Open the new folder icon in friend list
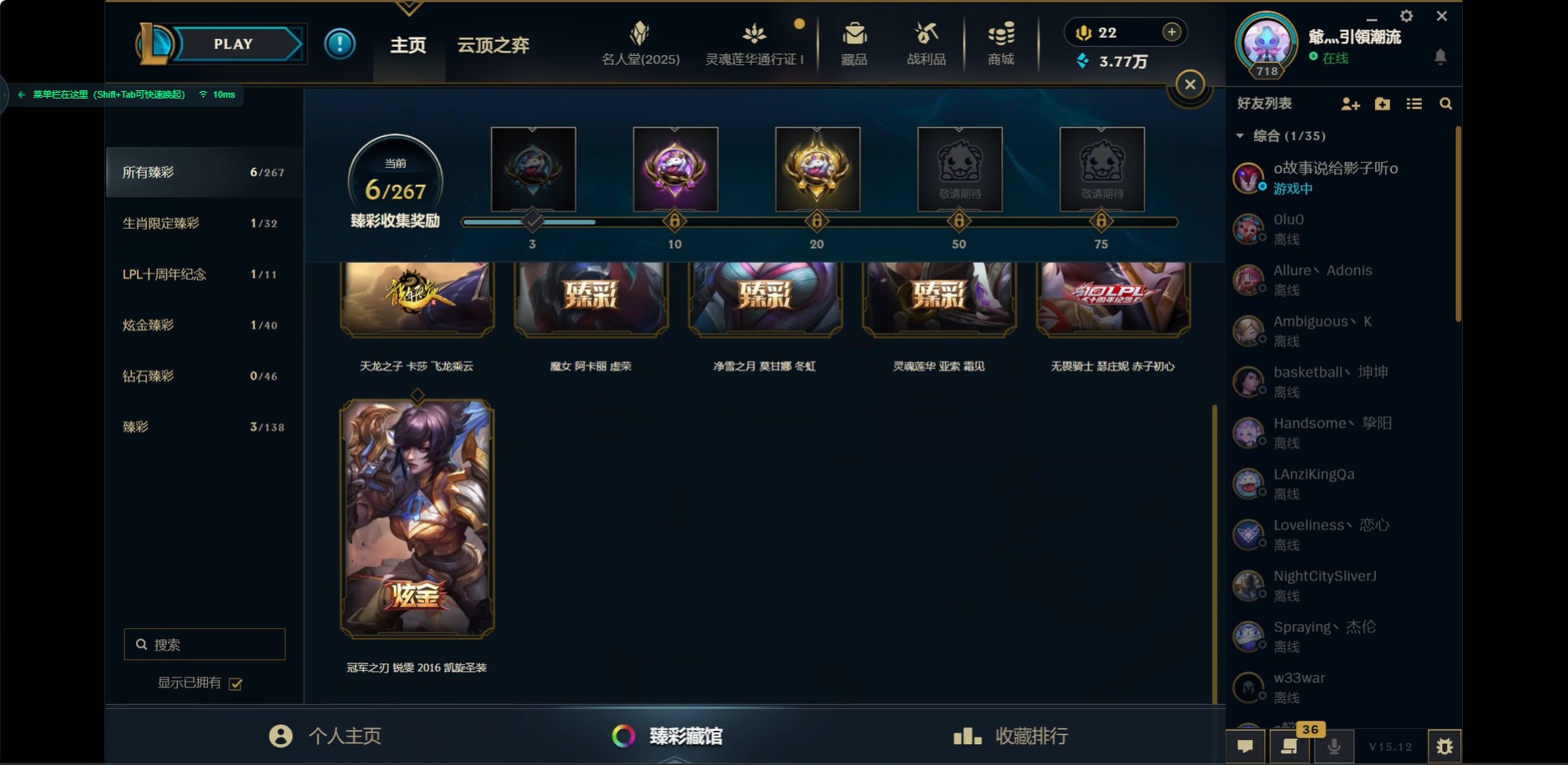Image resolution: width=1568 pixels, height=765 pixels. coord(1383,104)
